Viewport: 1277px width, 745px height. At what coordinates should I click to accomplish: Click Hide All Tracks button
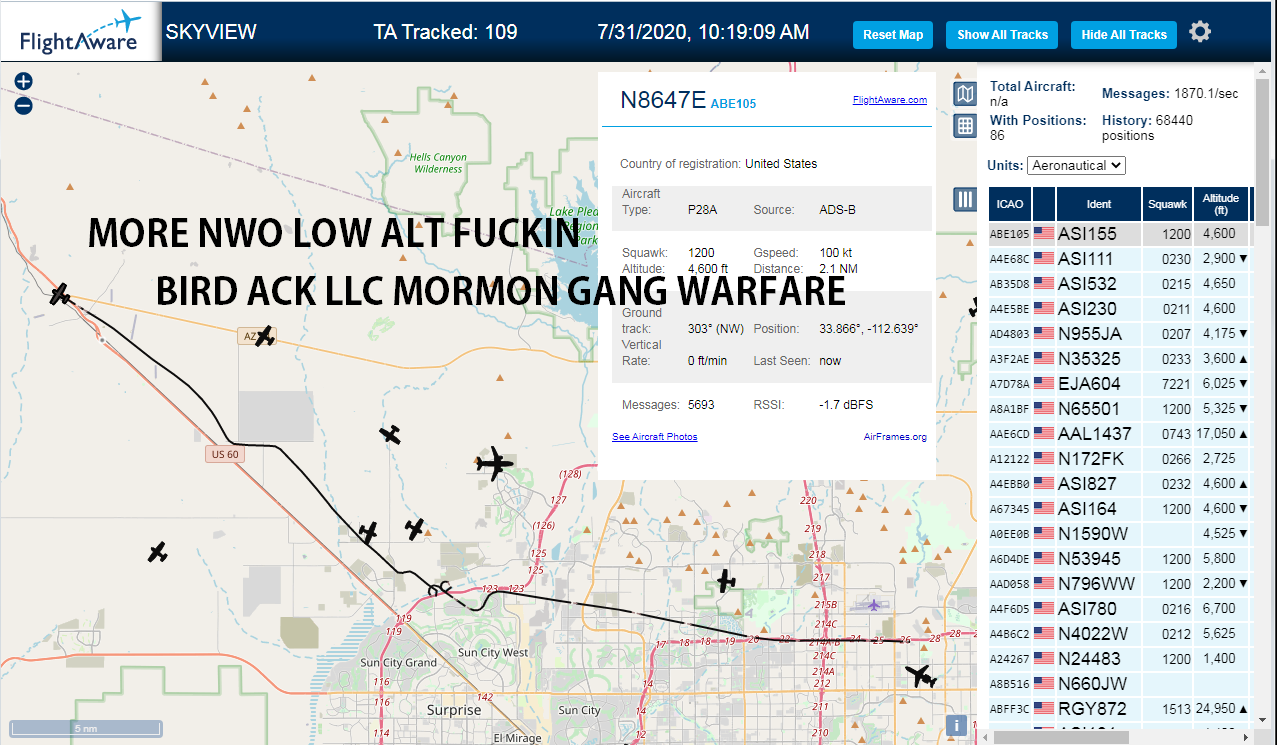coord(1124,34)
